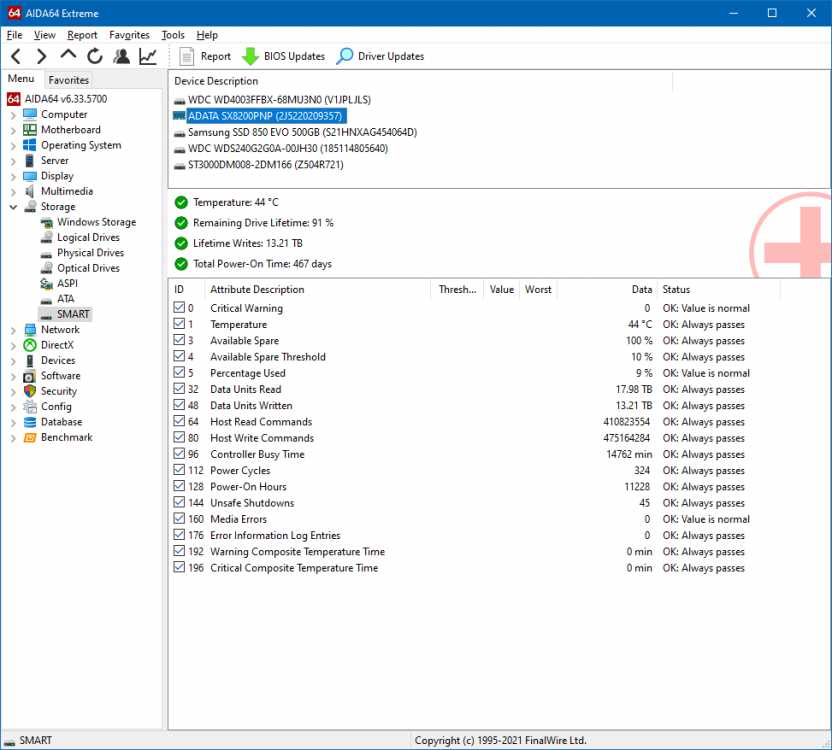This screenshot has width=832, height=750.
Task: Toggle the Media Errors checkbox
Action: (179, 518)
